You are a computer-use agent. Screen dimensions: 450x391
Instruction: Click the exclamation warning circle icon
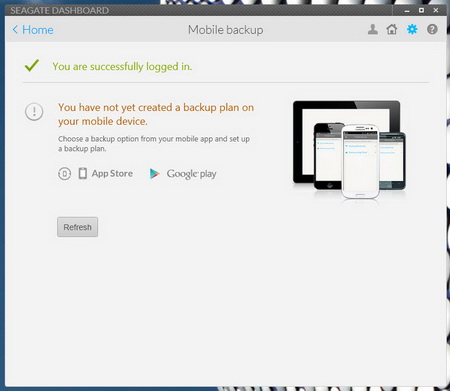tap(34, 112)
